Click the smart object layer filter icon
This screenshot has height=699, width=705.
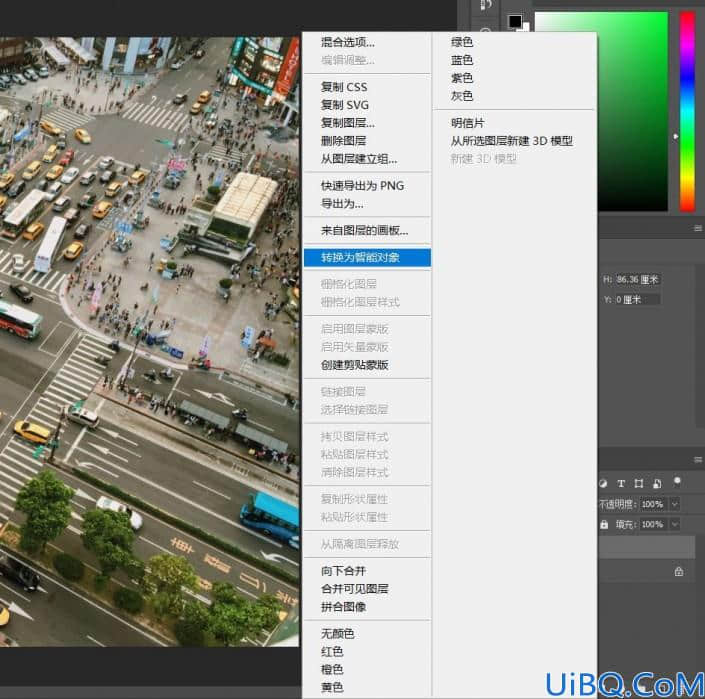657,484
